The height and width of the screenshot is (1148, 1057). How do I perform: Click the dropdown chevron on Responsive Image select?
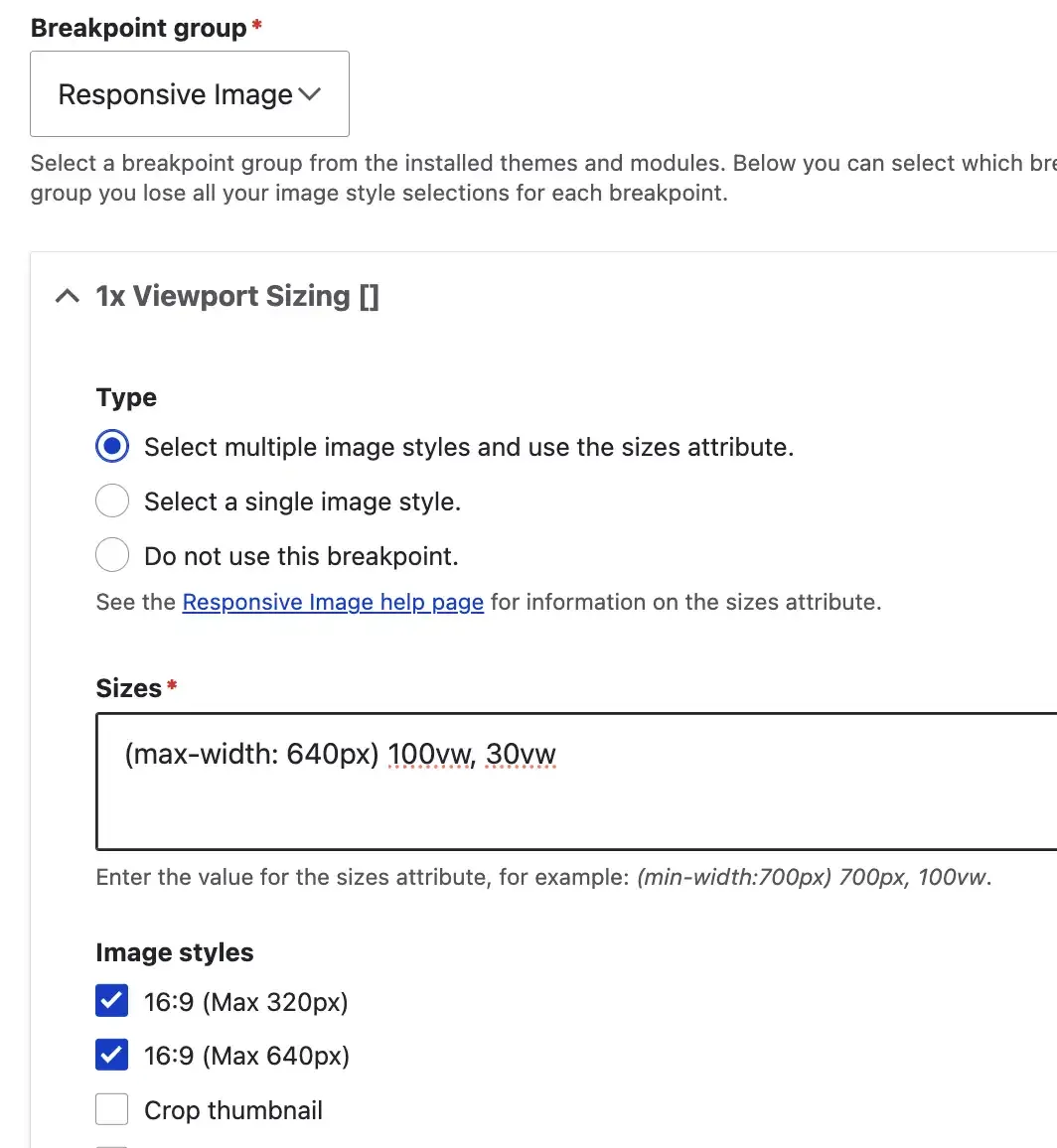(311, 93)
